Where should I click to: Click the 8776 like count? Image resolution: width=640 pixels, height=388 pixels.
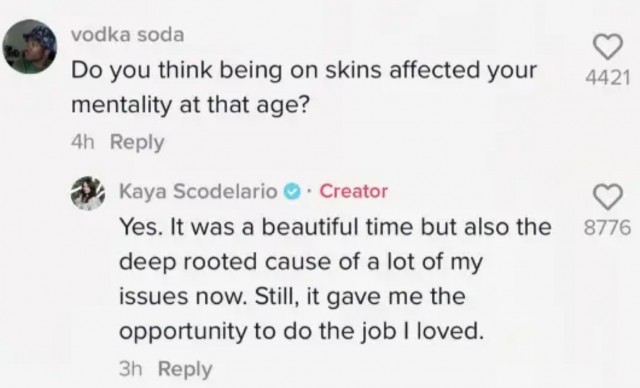(x=607, y=228)
